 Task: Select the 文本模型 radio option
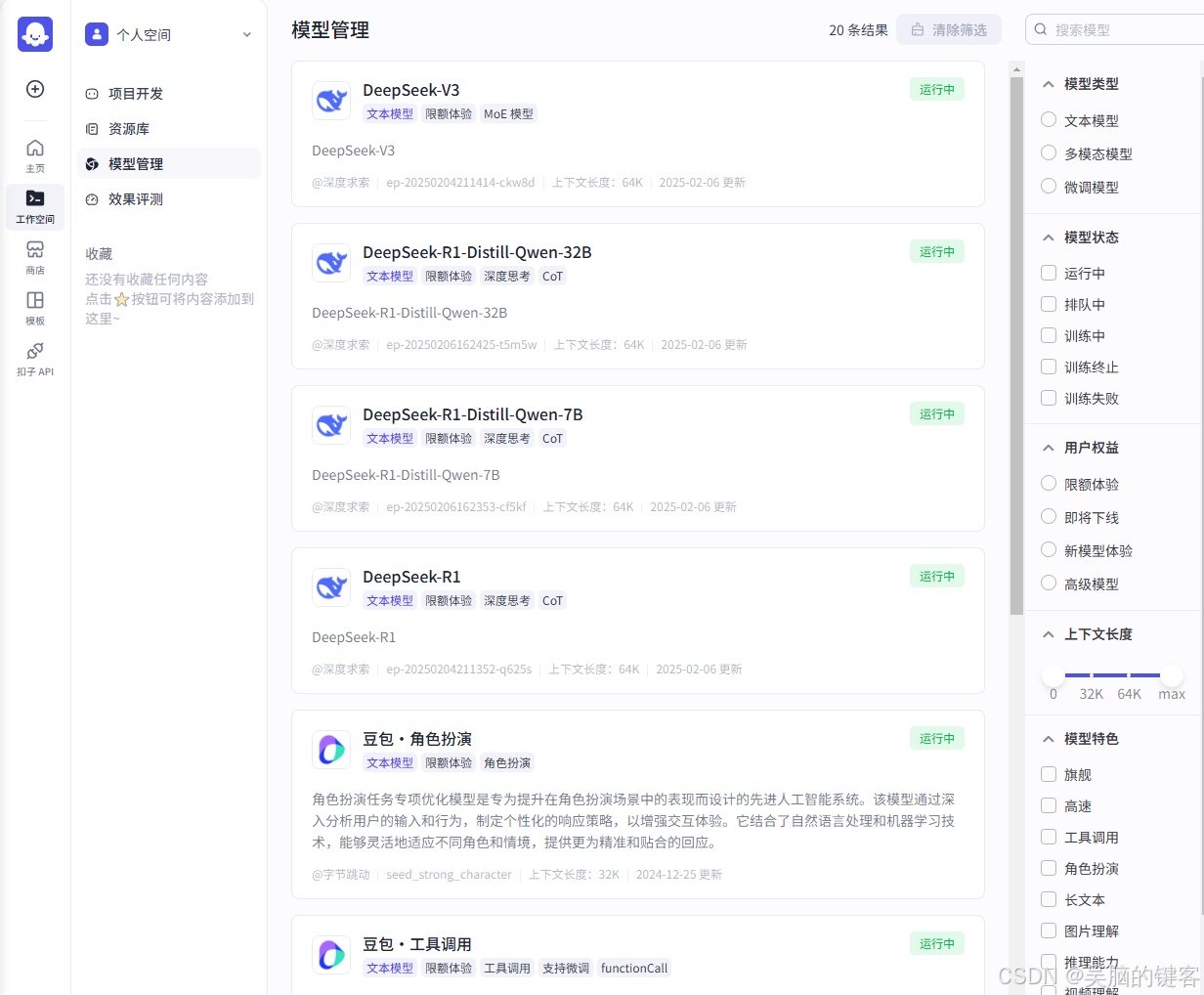[x=1049, y=119]
